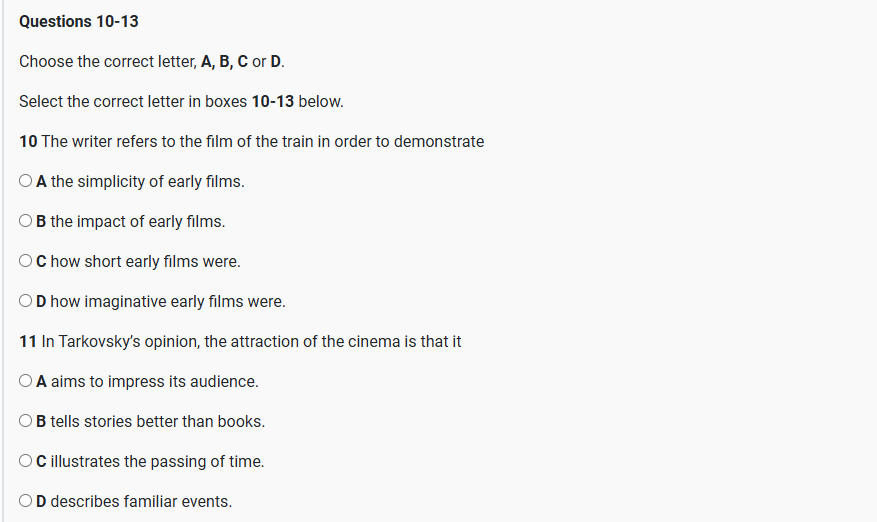877x522 pixels.
Task: Click the 'Questions 10-13' heading
Action: pyautogui.click(x=79, y=21)
